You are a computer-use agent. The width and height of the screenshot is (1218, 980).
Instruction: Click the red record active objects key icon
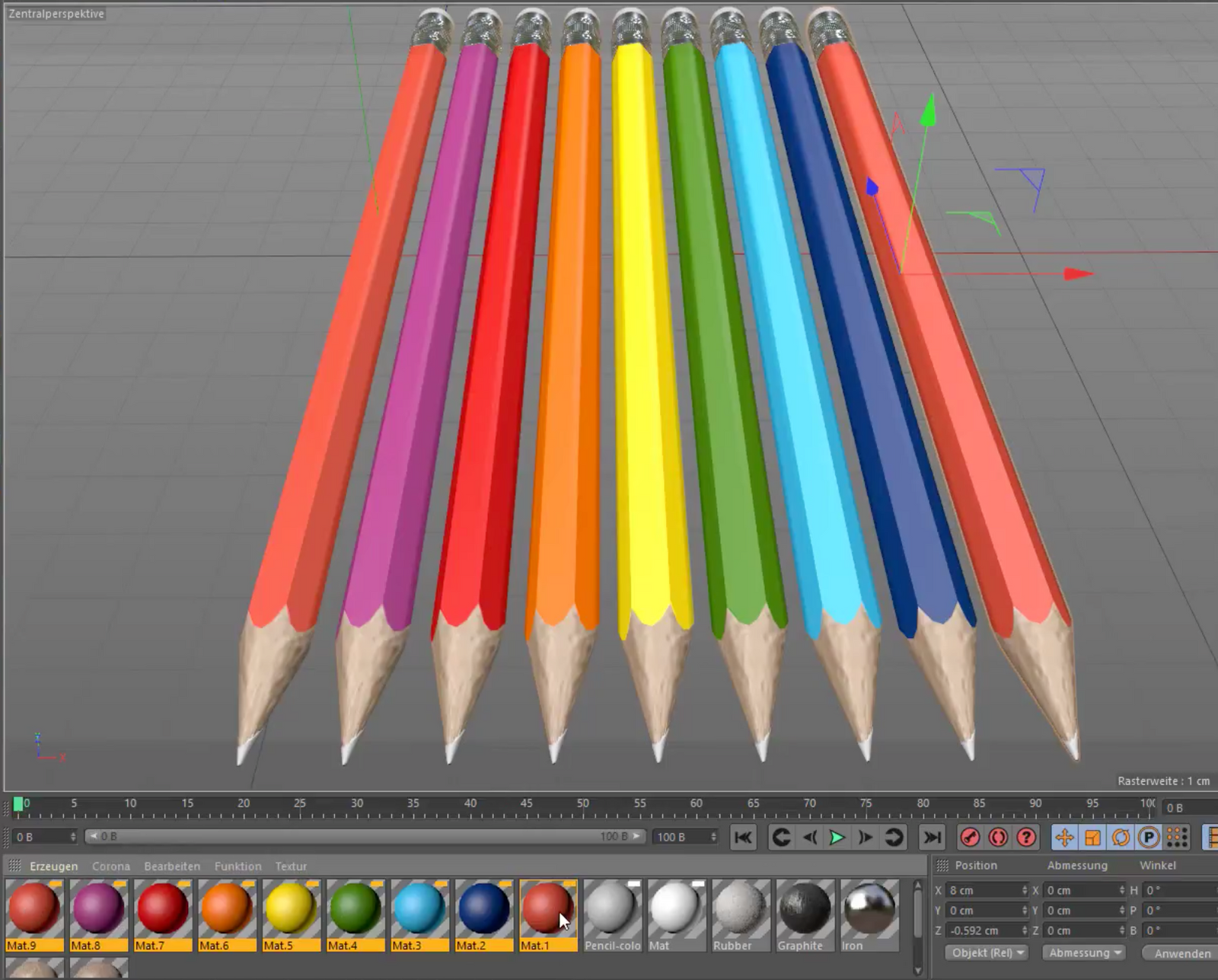point(970,838)
